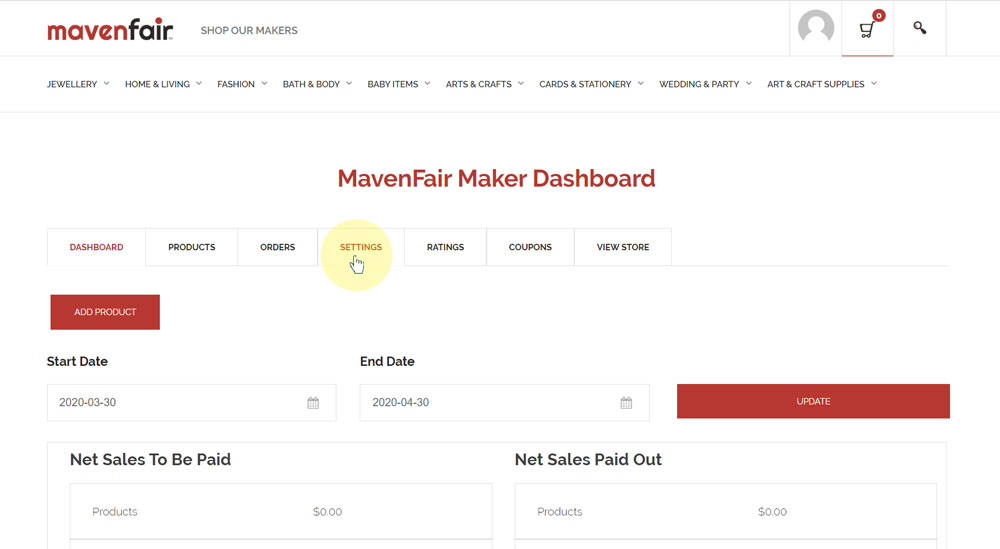Click the Net Sales Paid Out heading
Screen dimensions: 1000x549
588,459
